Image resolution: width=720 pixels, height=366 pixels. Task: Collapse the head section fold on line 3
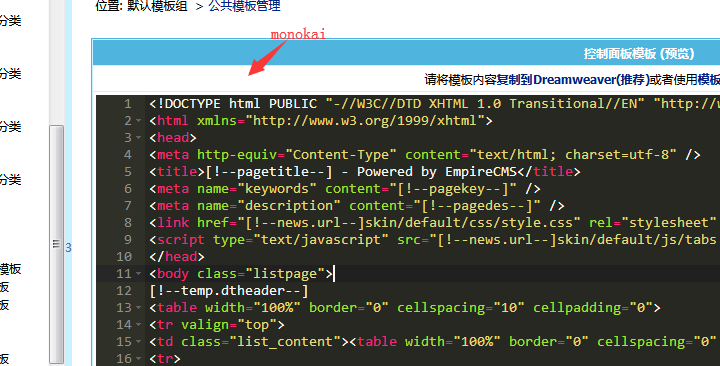tap(139, 138)
